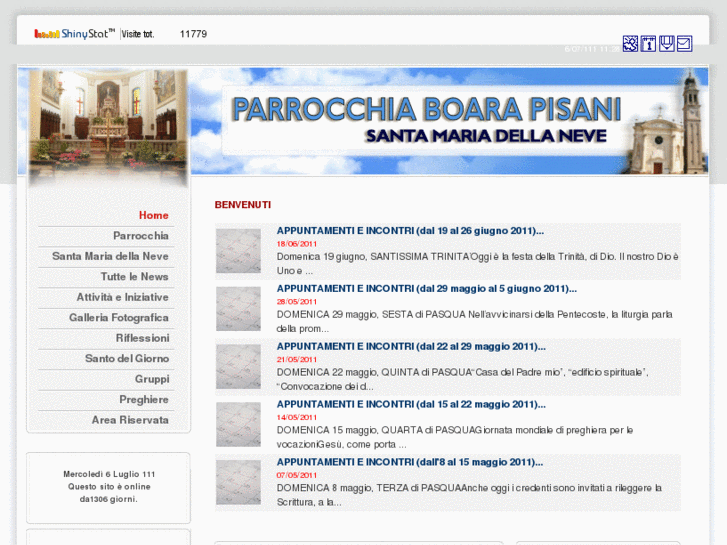The width and height of the screenshot is (727, 545).
Task: Click the Mercoledì 6 Luglio 111 text
Action: [x=109, y=474]
